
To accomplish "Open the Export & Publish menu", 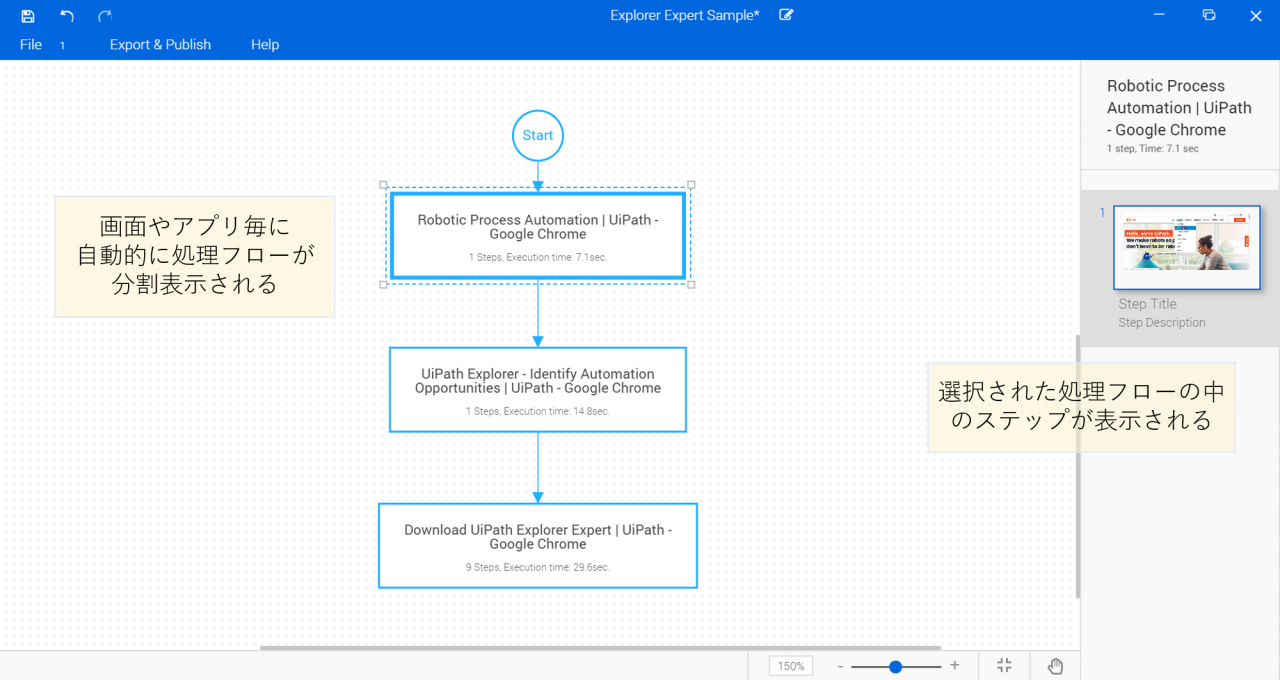I will coord(160,45).
